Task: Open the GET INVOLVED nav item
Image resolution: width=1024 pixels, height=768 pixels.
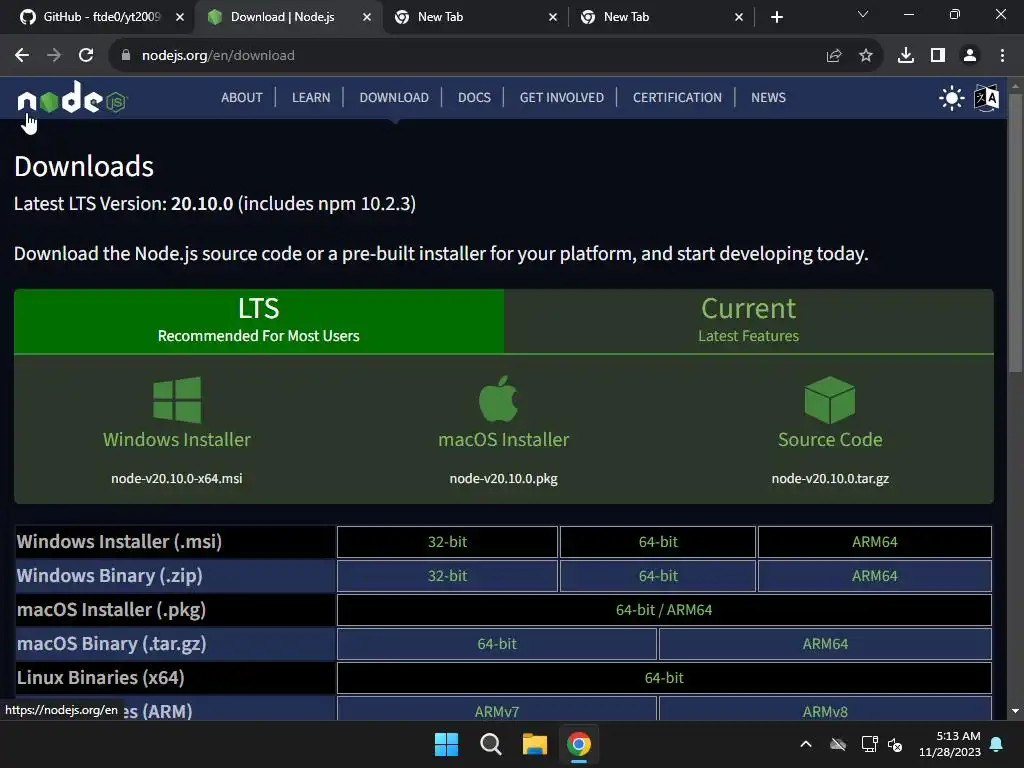Action: [562, 97]
